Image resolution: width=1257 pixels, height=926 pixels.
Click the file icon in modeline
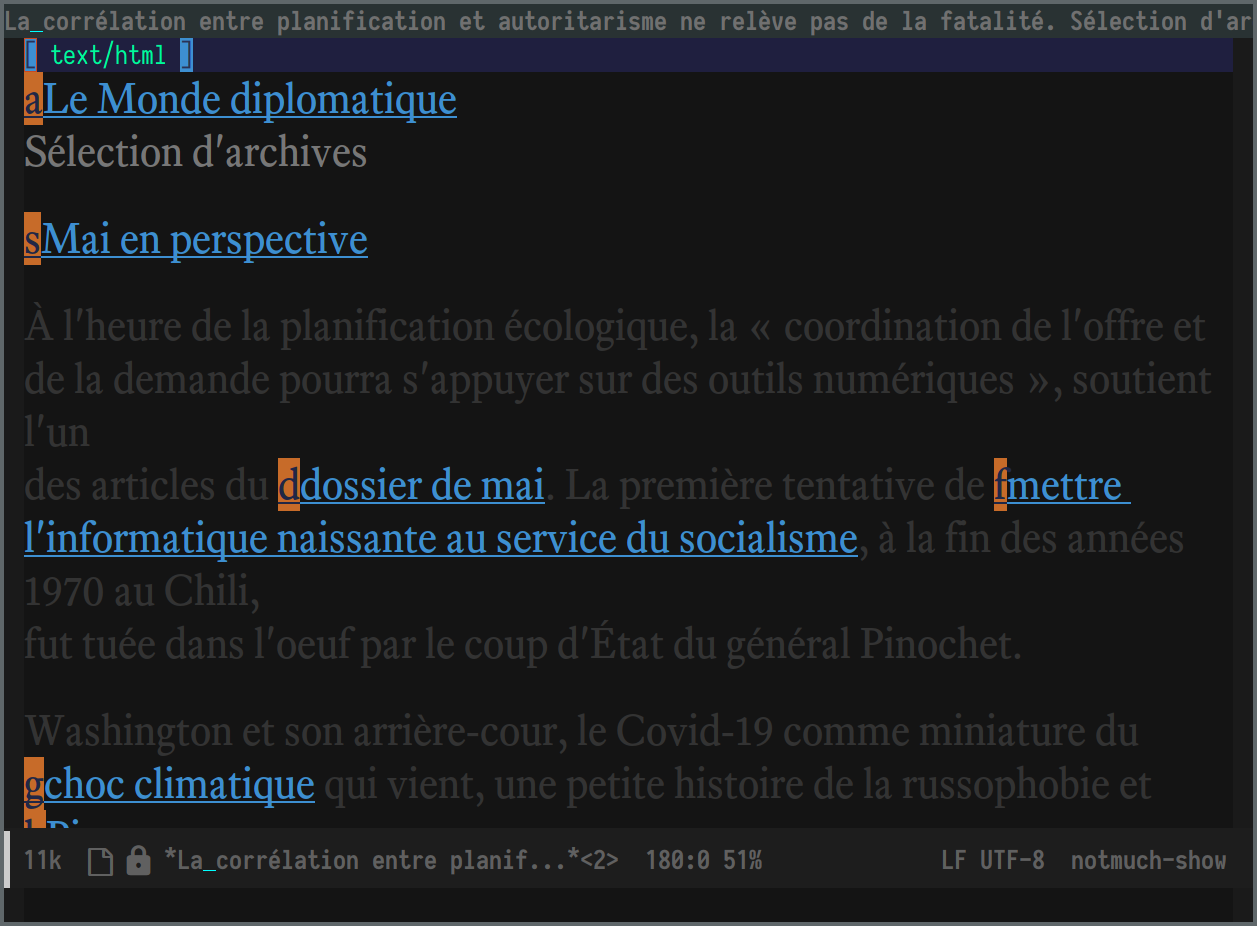tap(100, 861)
